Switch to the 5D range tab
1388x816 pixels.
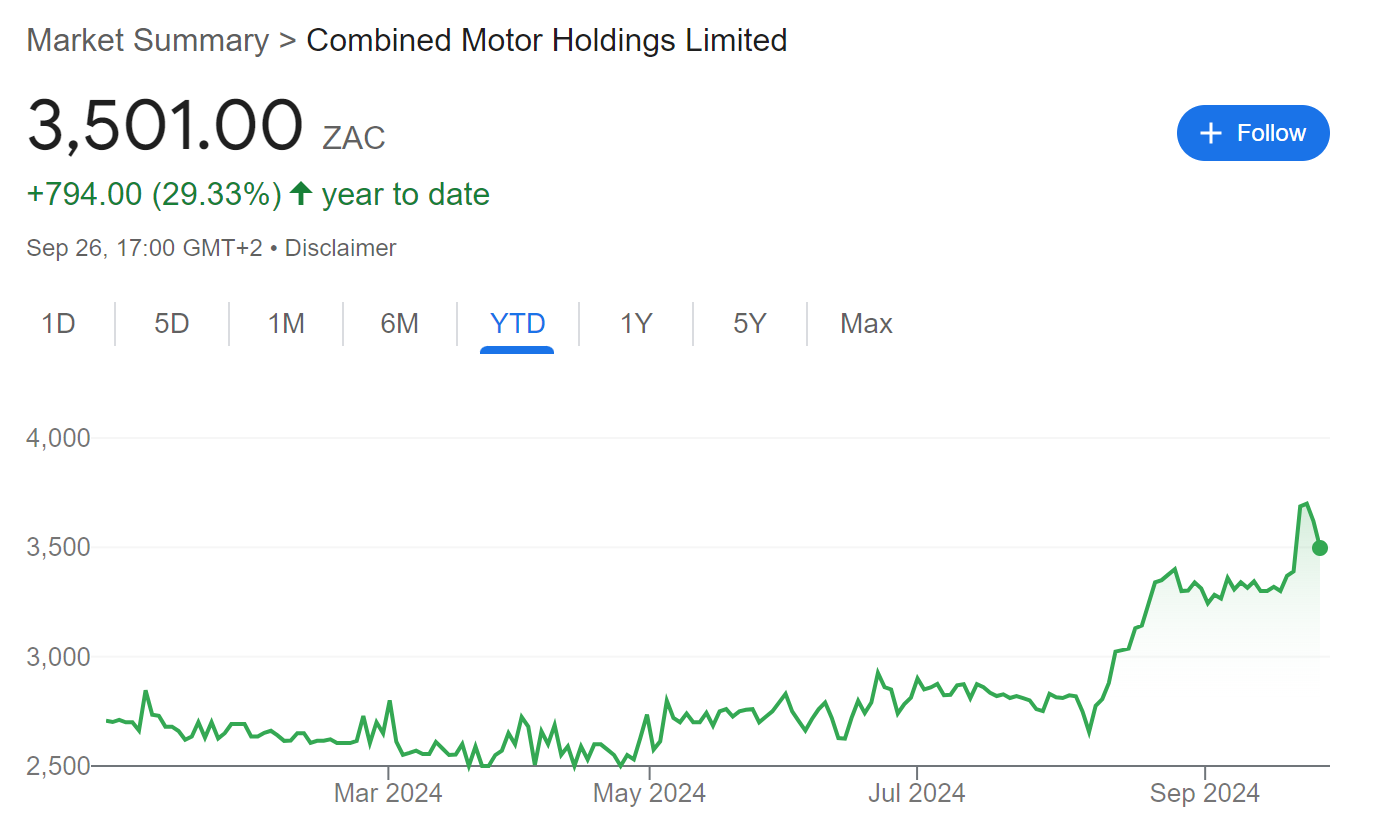point(172,324)
